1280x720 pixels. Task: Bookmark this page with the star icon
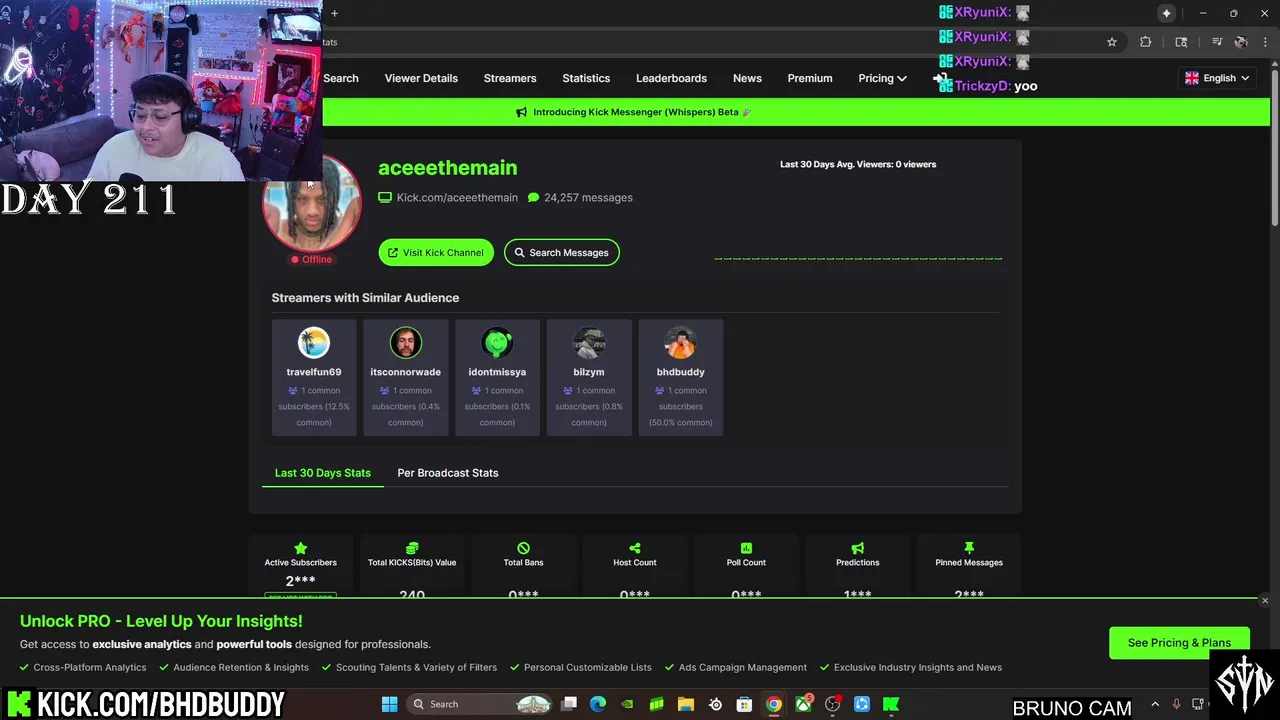(1111, 42)
